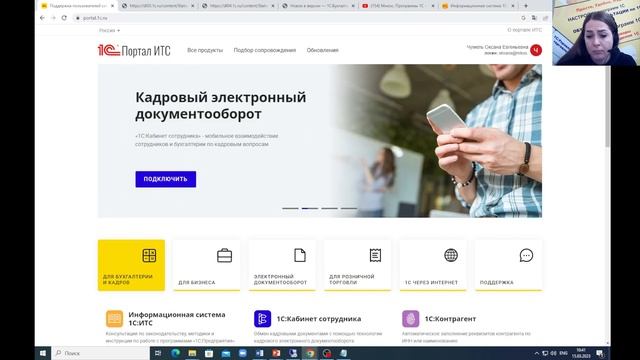This screenshot has width=640, height=360.
Task: Open File Explorer from taskbar
Action: pos(192,353)
